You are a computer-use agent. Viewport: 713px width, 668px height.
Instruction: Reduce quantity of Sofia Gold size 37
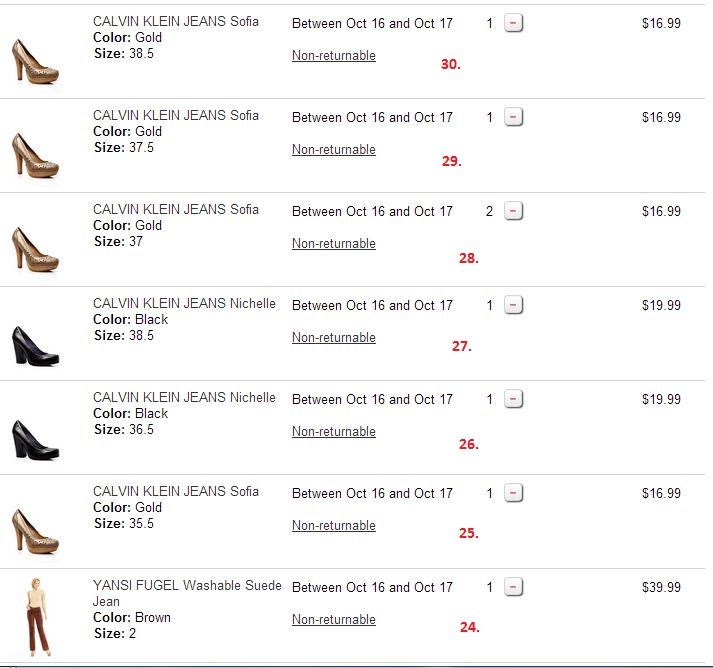pos(513,211)
